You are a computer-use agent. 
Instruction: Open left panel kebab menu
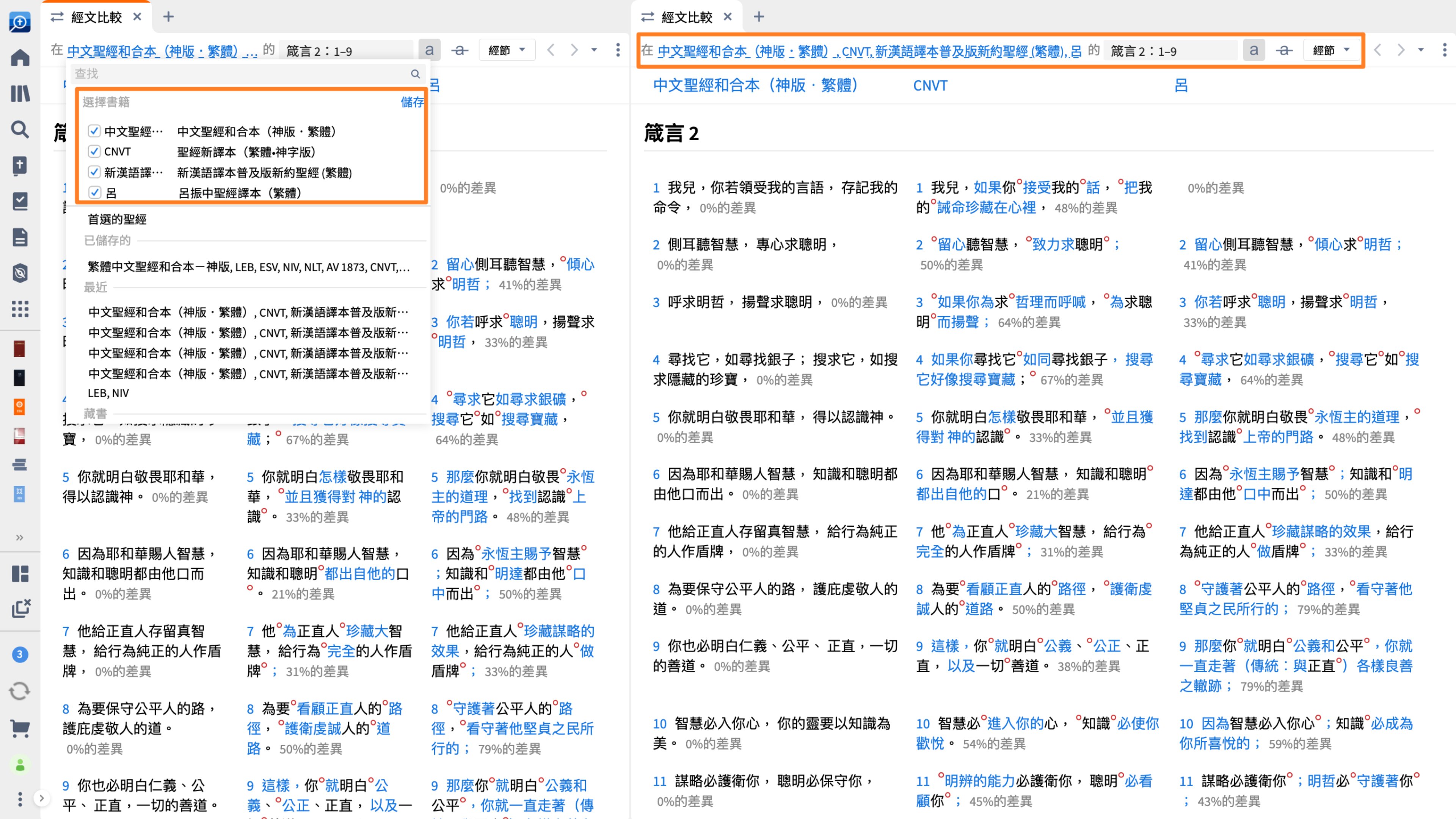tap(618, 50)
